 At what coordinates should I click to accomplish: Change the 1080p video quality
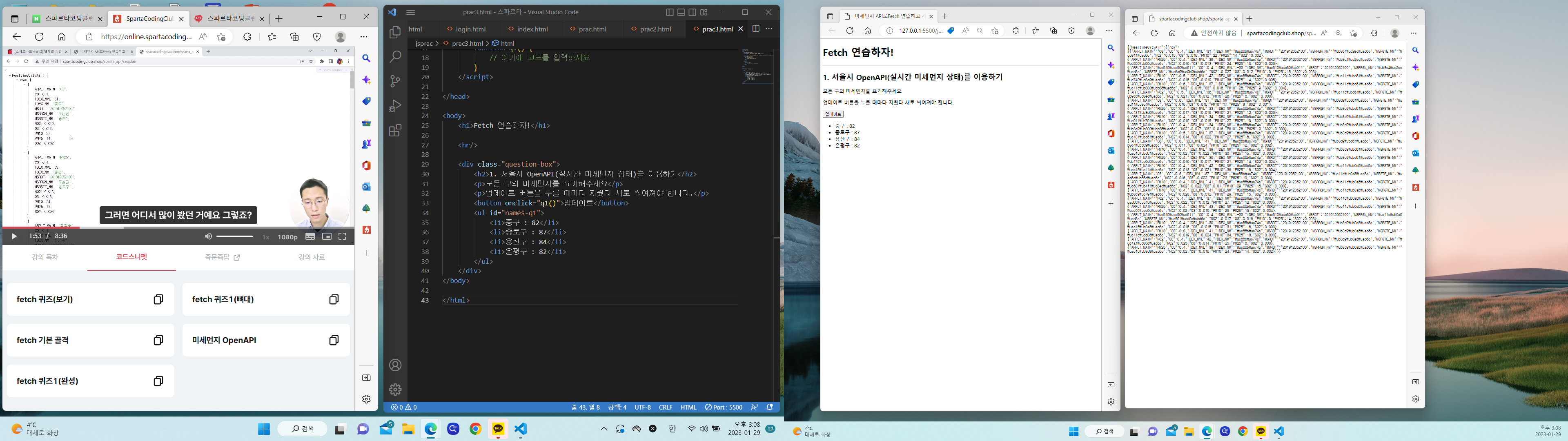(288, 237)
